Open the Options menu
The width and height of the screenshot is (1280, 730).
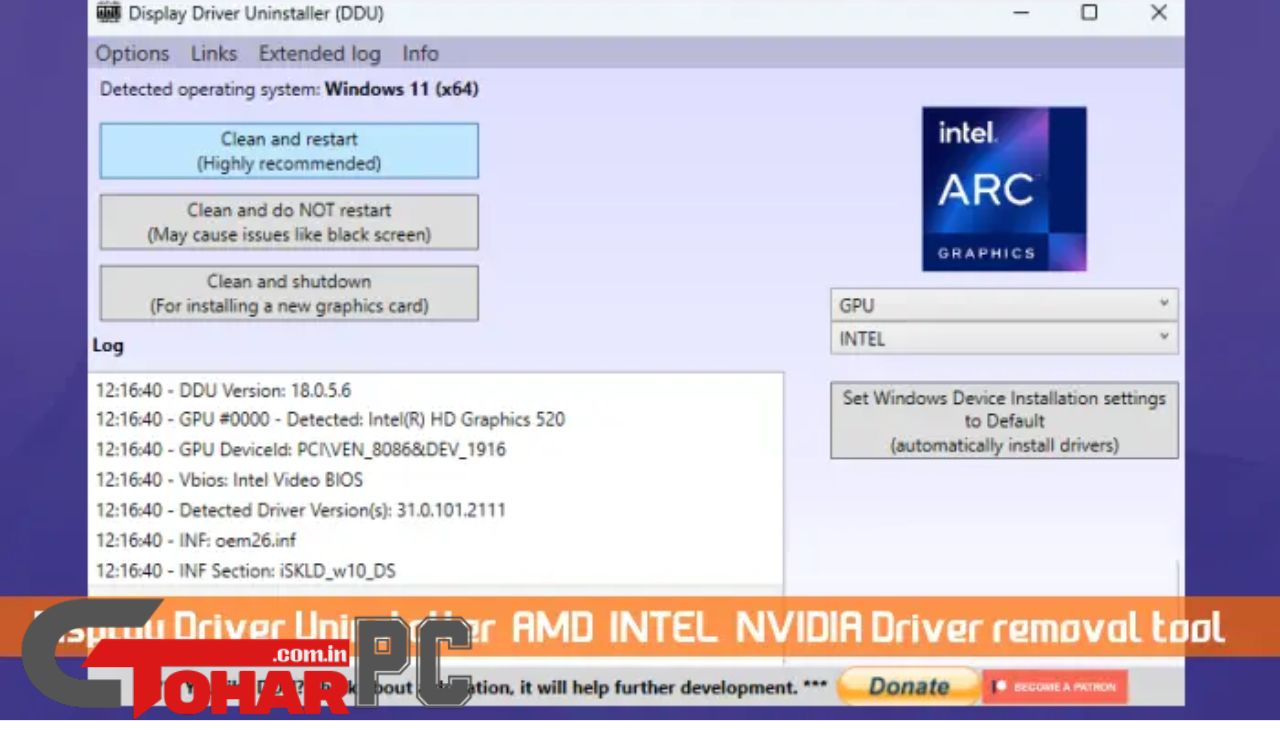[132, 54]
